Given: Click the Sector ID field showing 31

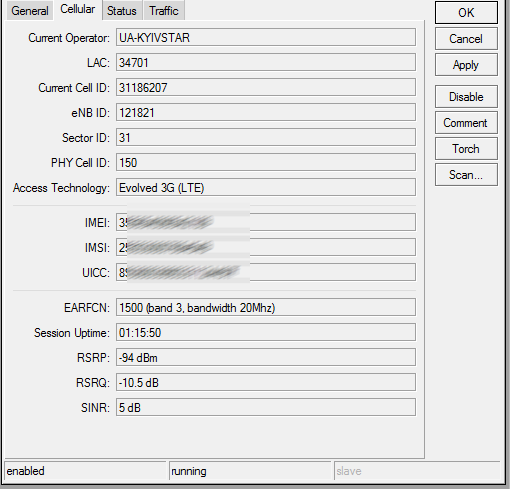Looking at the screenshot, I should coord(266,137).
